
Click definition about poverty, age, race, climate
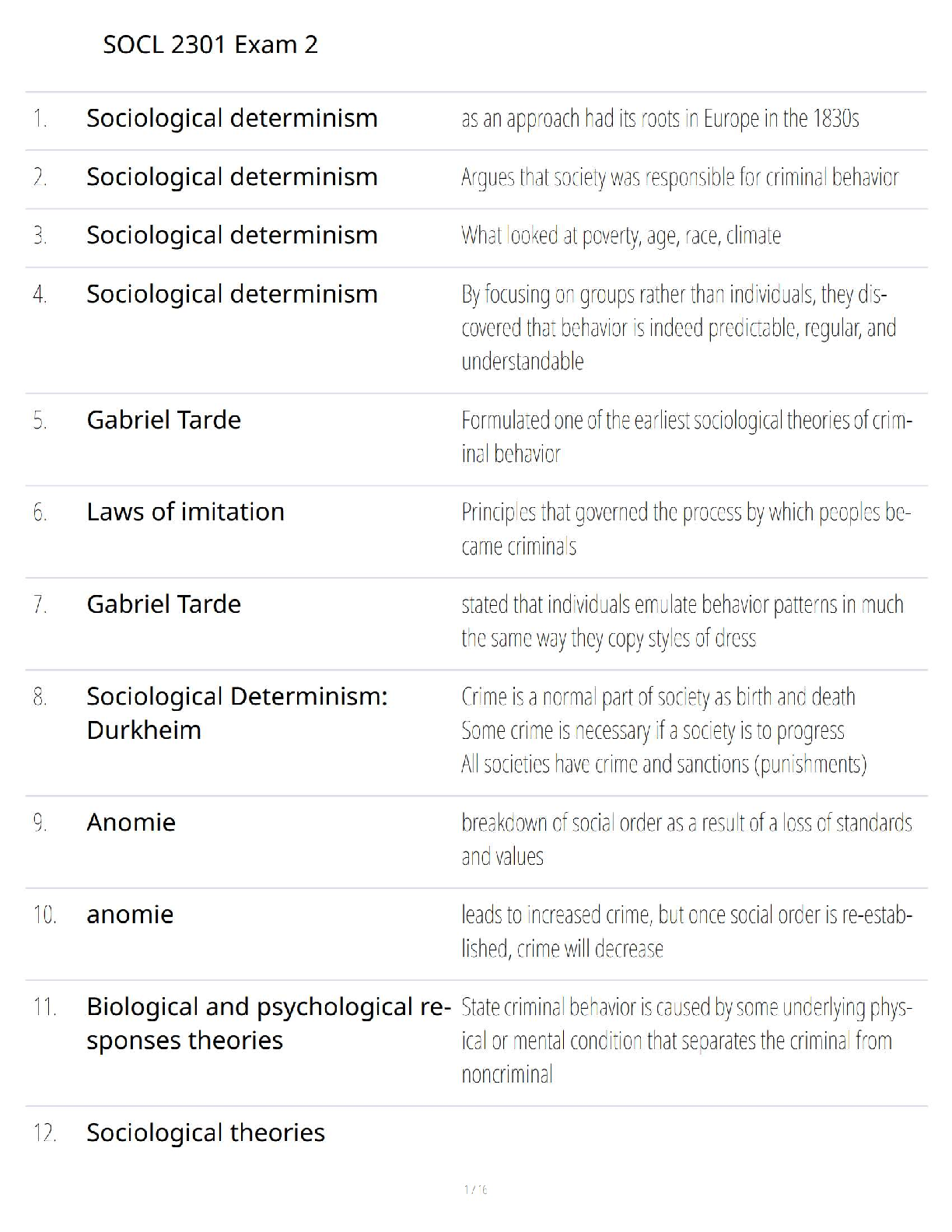[x=621, y=236]
